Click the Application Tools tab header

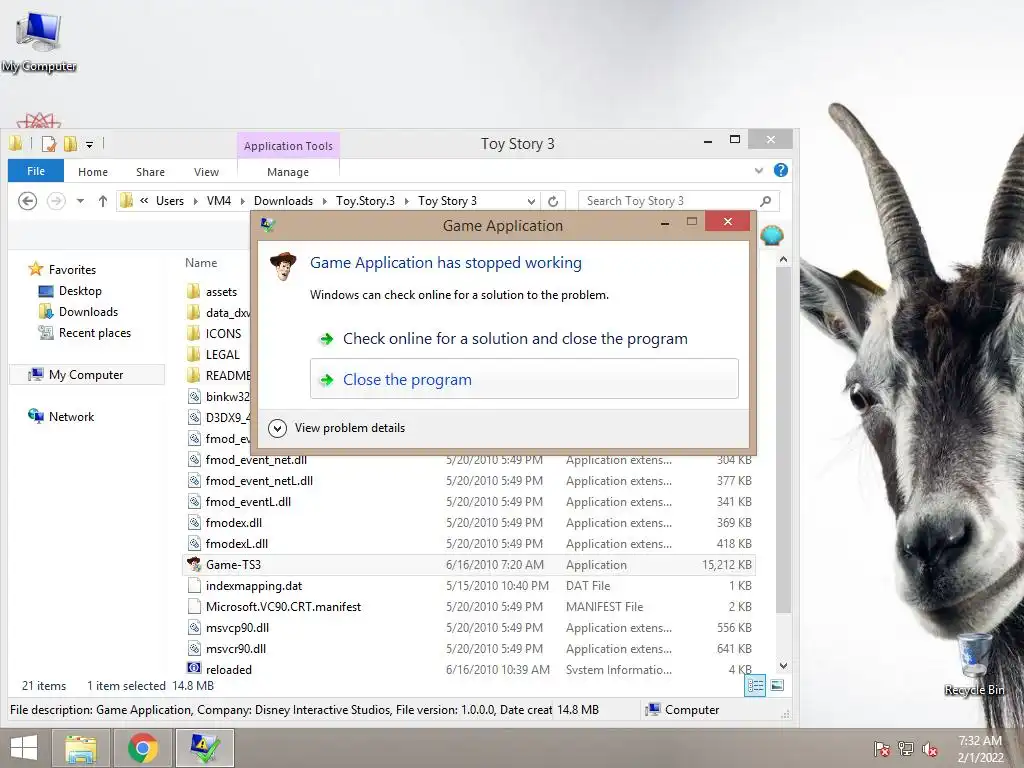pyautogui.click(x=288, y=146)
